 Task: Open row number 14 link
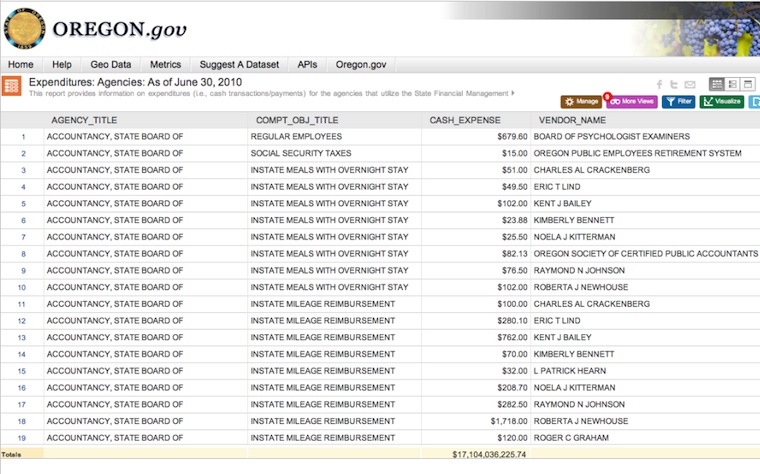coord(22,354)
